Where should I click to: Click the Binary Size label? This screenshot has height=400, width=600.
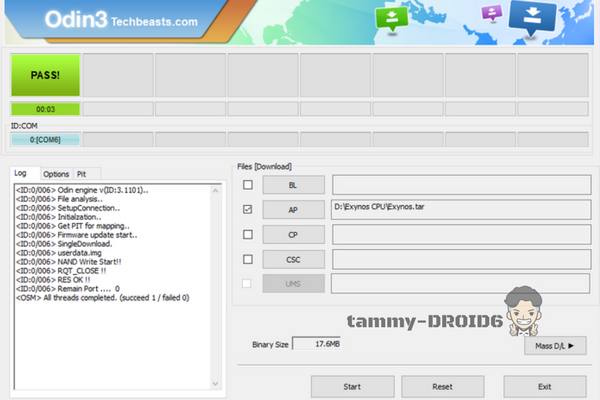pos(270,344)
